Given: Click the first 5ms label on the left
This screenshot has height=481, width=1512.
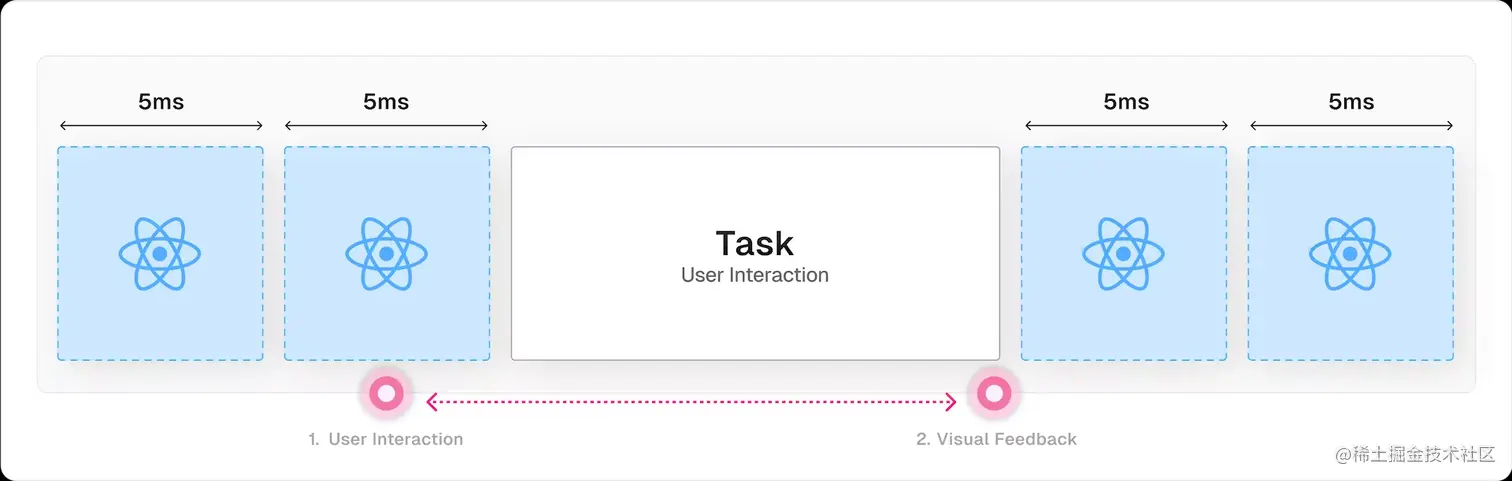Looking at the screenshot, I should pos(161,102).
